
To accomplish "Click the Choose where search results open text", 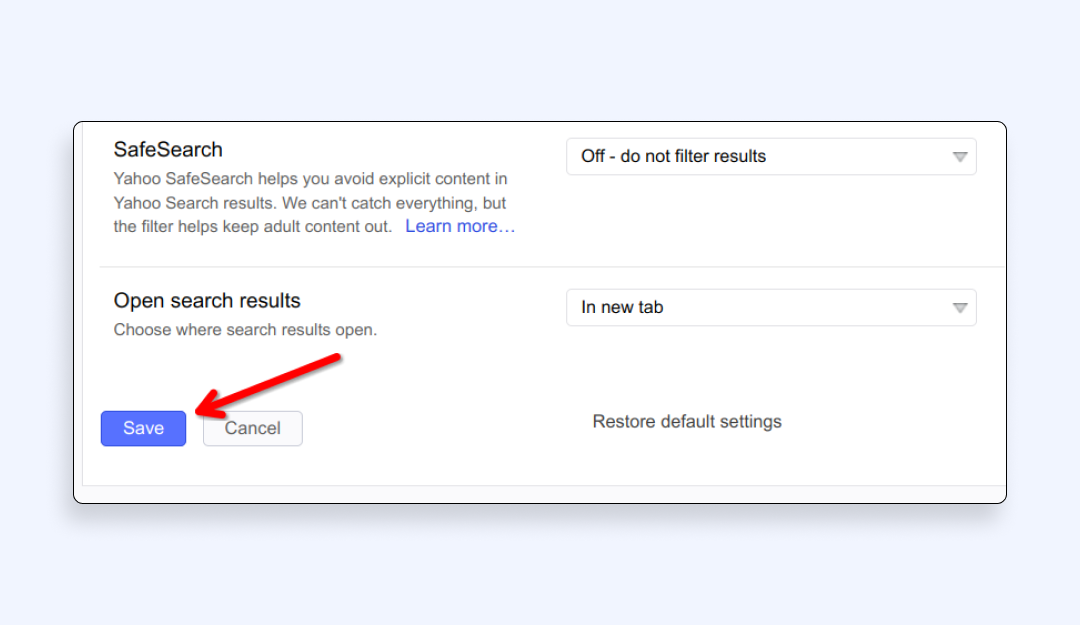I will [245, 329].
